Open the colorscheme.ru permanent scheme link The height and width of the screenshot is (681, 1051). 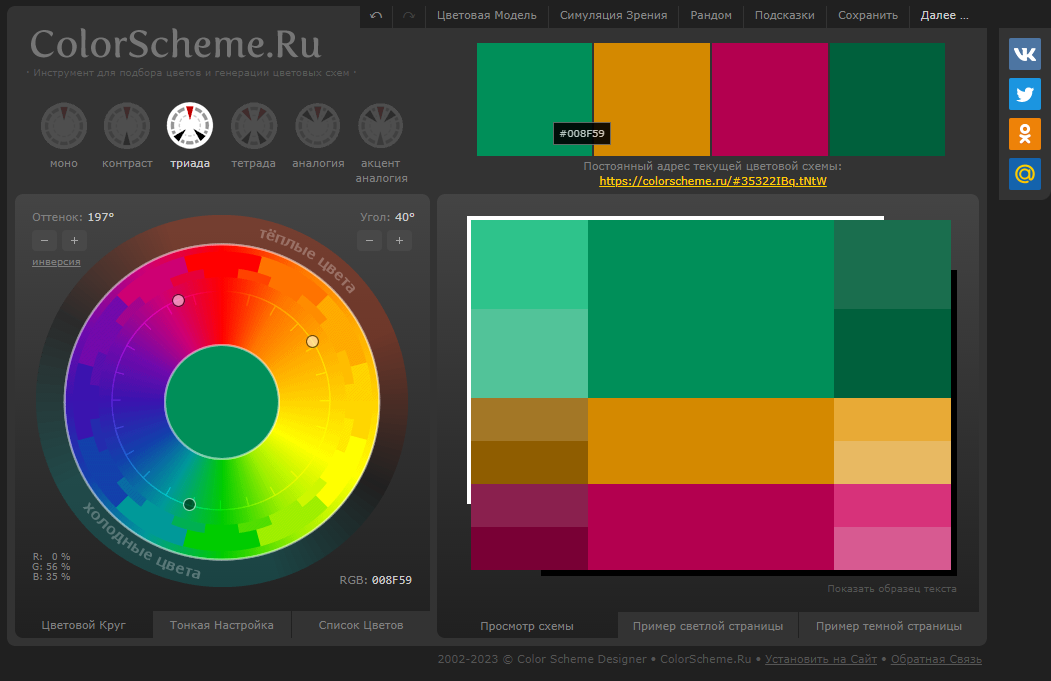click(713, 181)
